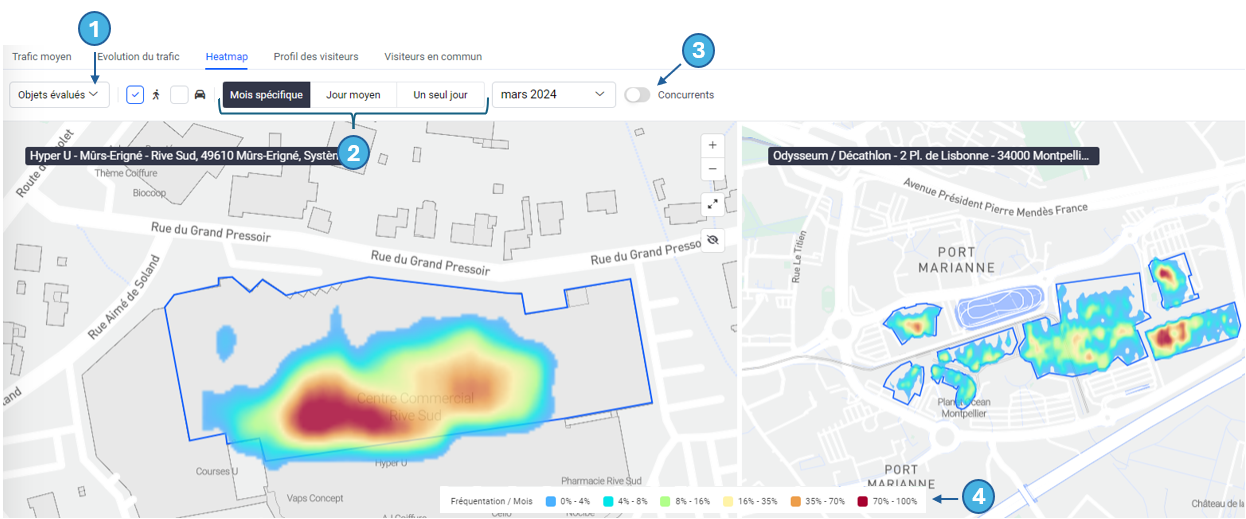Switch to the Trafic moyen tab

coord(42,57)
